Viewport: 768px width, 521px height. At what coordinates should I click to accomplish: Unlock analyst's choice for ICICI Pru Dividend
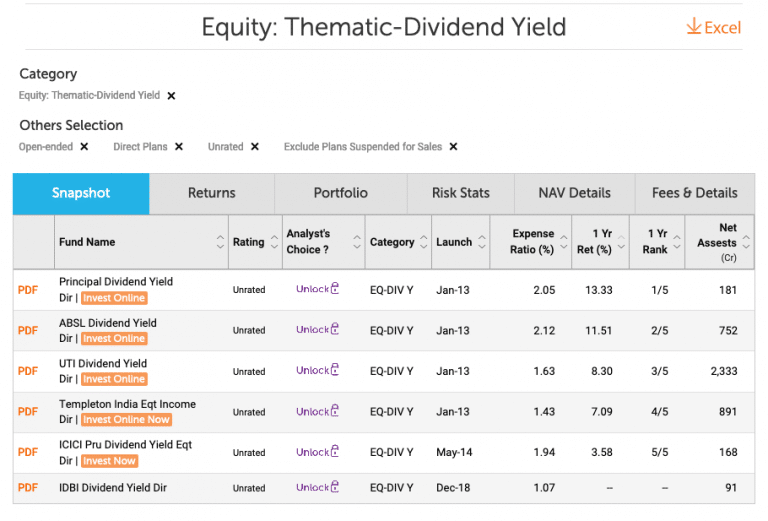[x=317, y=452]
